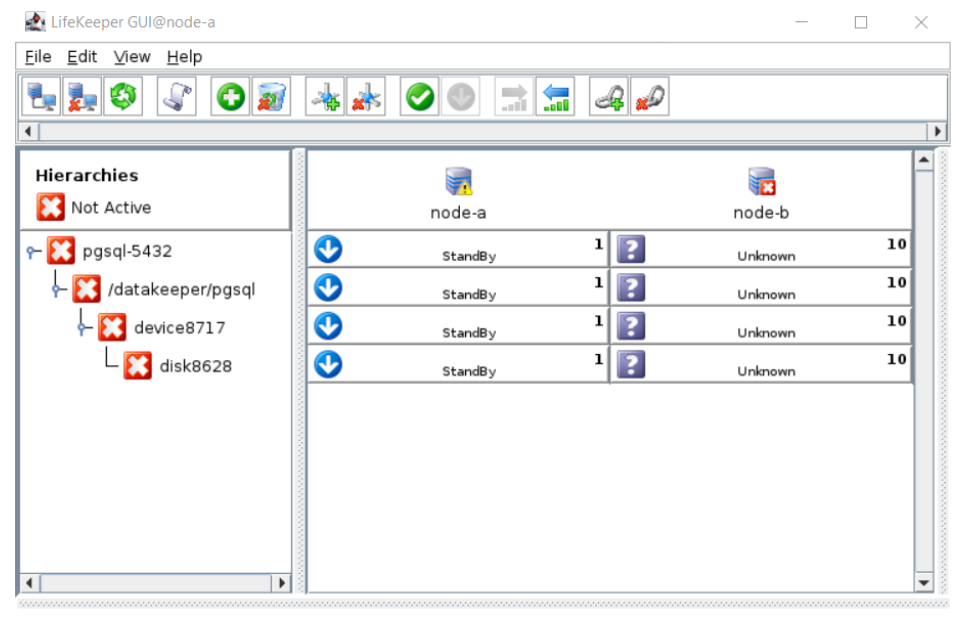
Task: Click the Hierarchies heading
Action: point(87,175)
